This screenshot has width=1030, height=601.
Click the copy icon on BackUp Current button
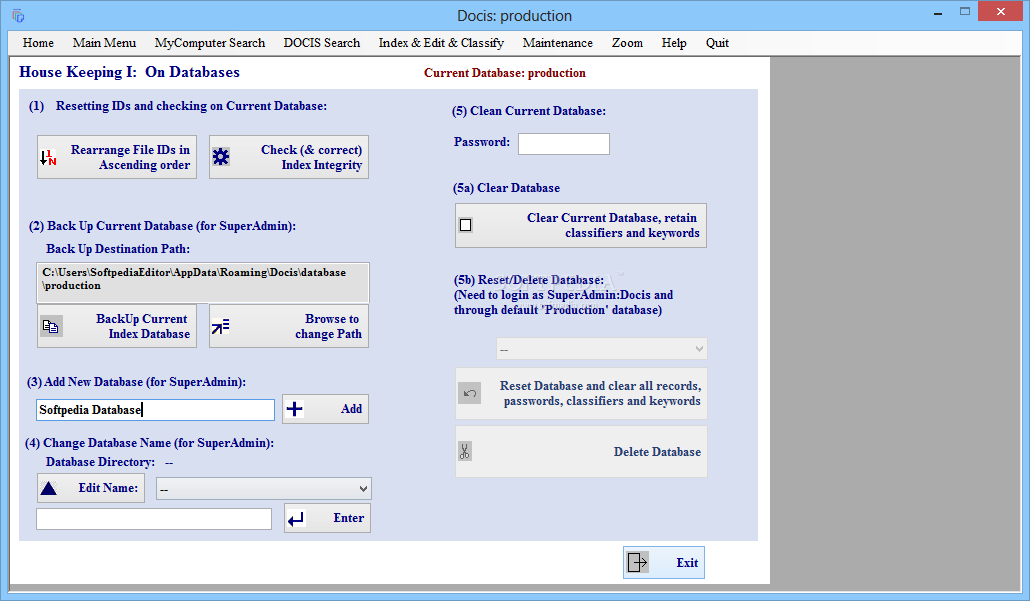51,326
